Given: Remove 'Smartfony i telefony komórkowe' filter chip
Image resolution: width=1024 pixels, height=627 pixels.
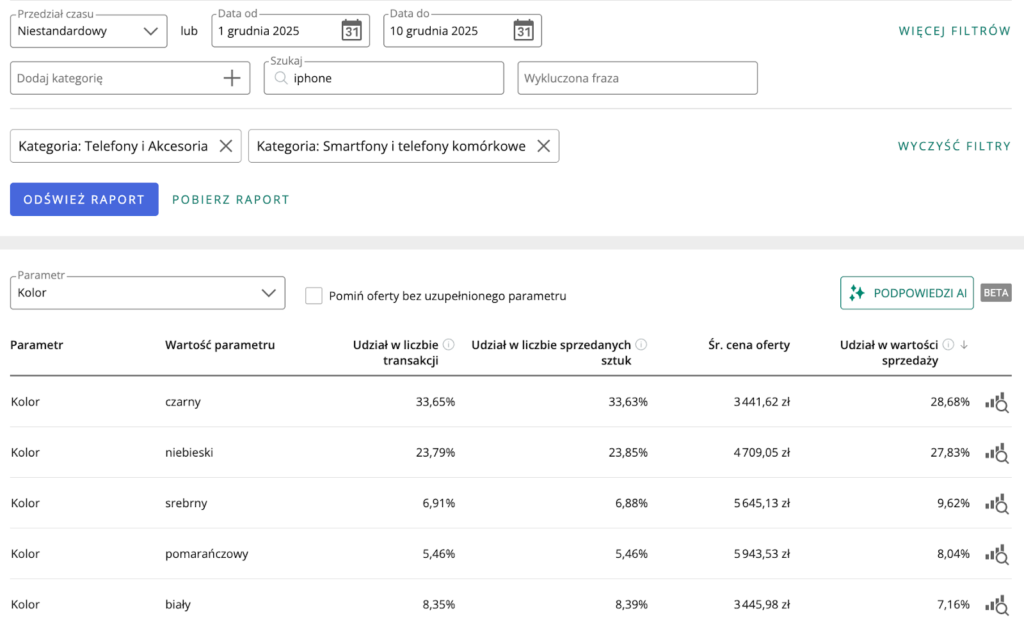Looking at the screenshot, I should point(543,146).
